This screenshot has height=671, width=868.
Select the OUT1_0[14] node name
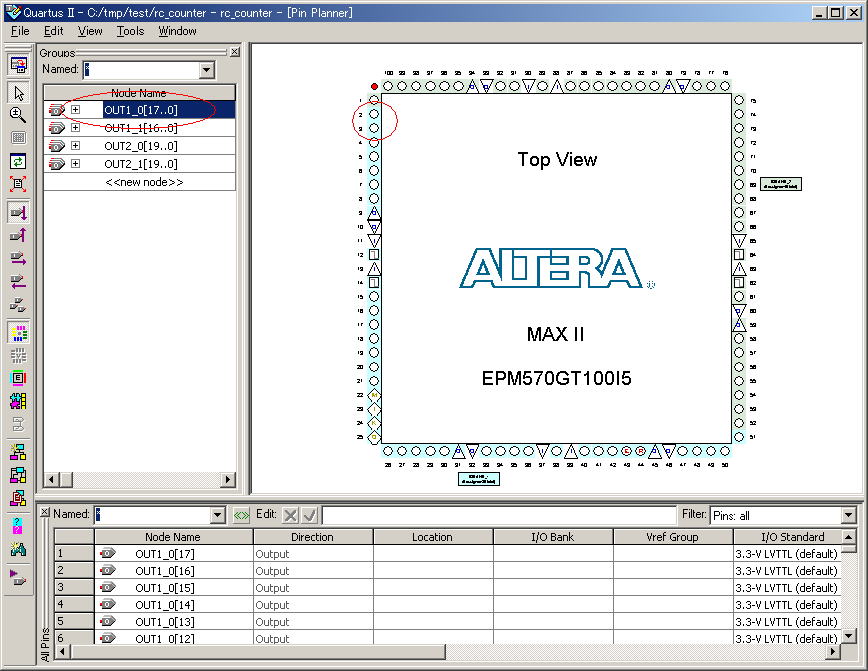[x=164, y=605]
